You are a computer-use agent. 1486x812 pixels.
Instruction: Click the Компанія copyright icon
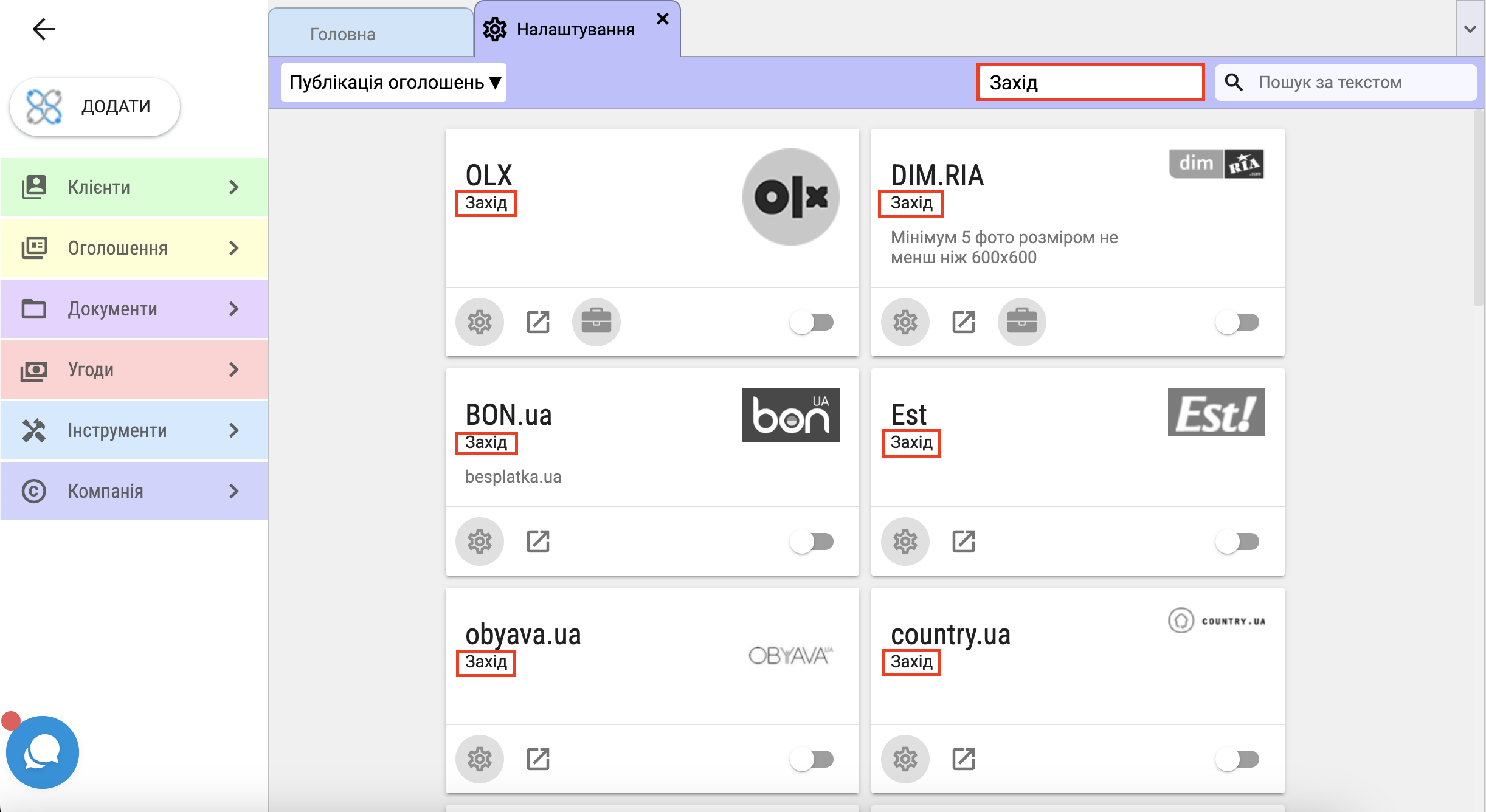point(34,491)
